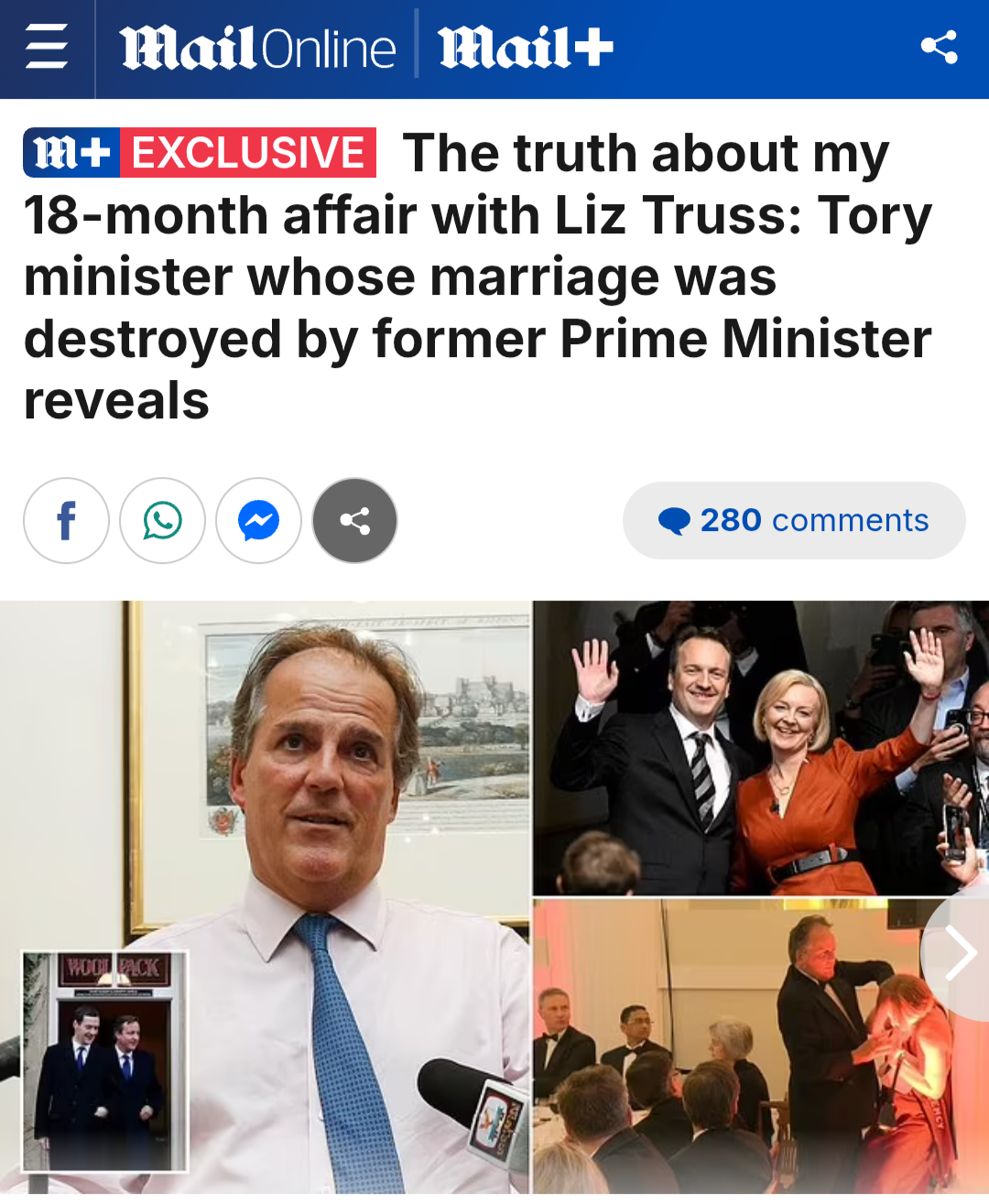View inset photo of two men at doorway
The width and height of the screenshot is (989, 1204).
[105, 1062]
